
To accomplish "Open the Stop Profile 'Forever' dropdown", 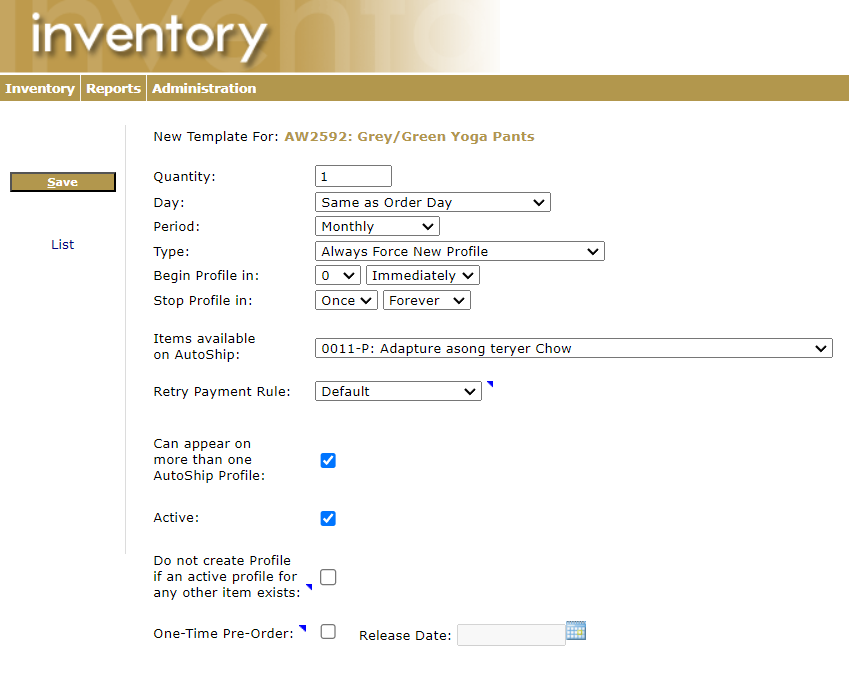I will pyautogui.click(x=427, y=301).
